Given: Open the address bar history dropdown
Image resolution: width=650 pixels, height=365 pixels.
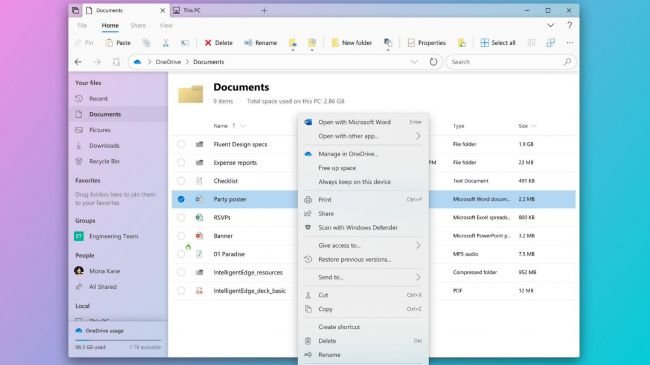Looking at the screenshot, I should coord(414,62).
